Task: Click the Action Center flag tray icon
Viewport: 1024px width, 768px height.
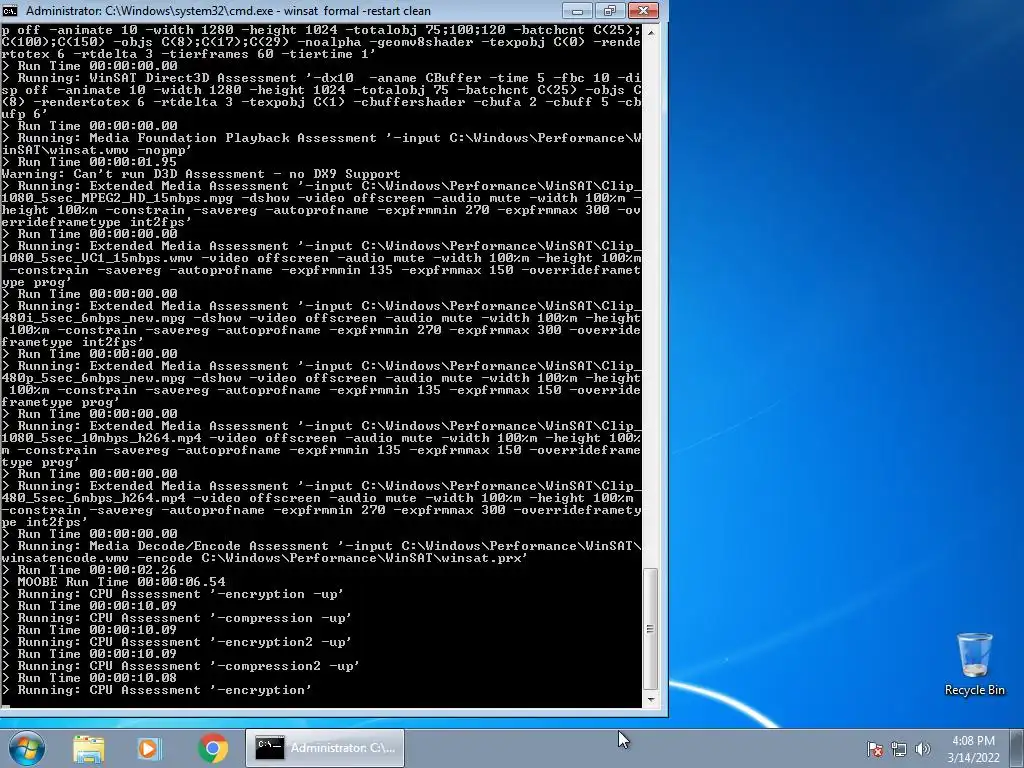Action: point(875,748)
